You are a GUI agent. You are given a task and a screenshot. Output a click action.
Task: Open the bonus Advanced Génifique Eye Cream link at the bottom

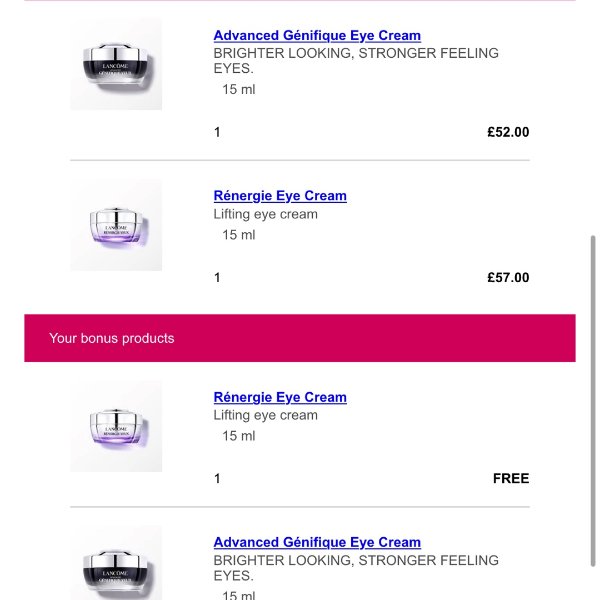(317, 542)
